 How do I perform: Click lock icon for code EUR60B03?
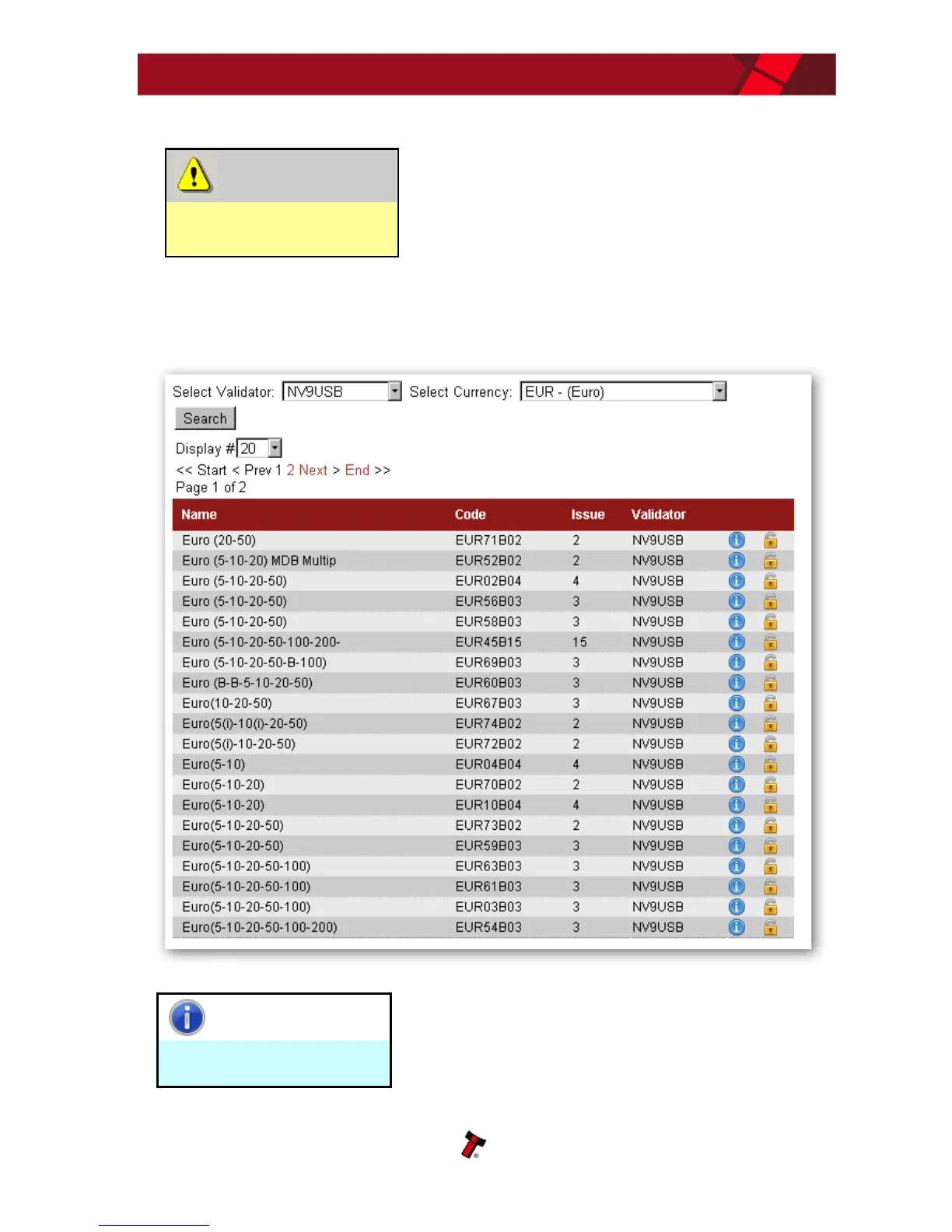click(770, 682)
